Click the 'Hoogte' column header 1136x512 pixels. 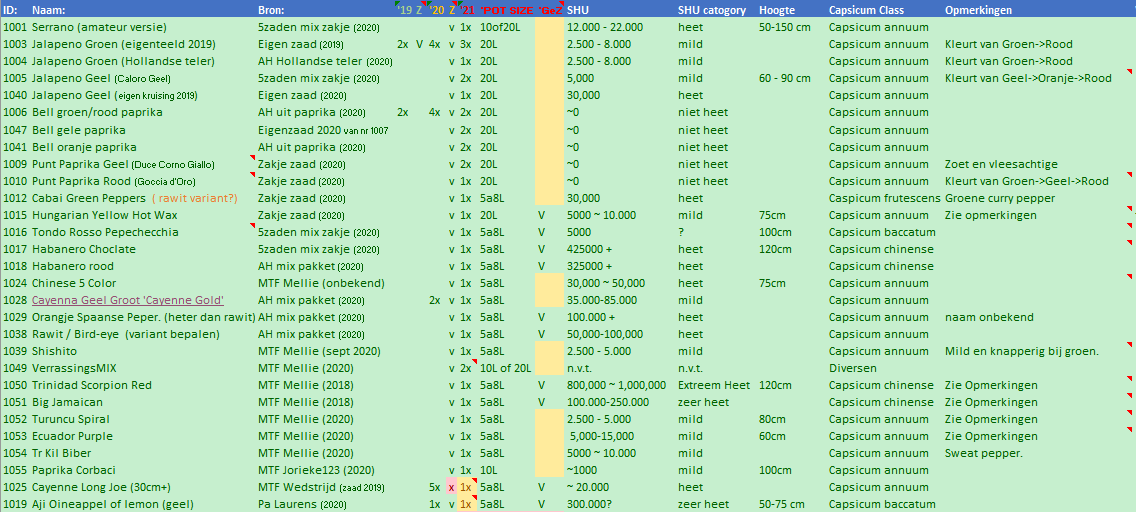[777, 10]
